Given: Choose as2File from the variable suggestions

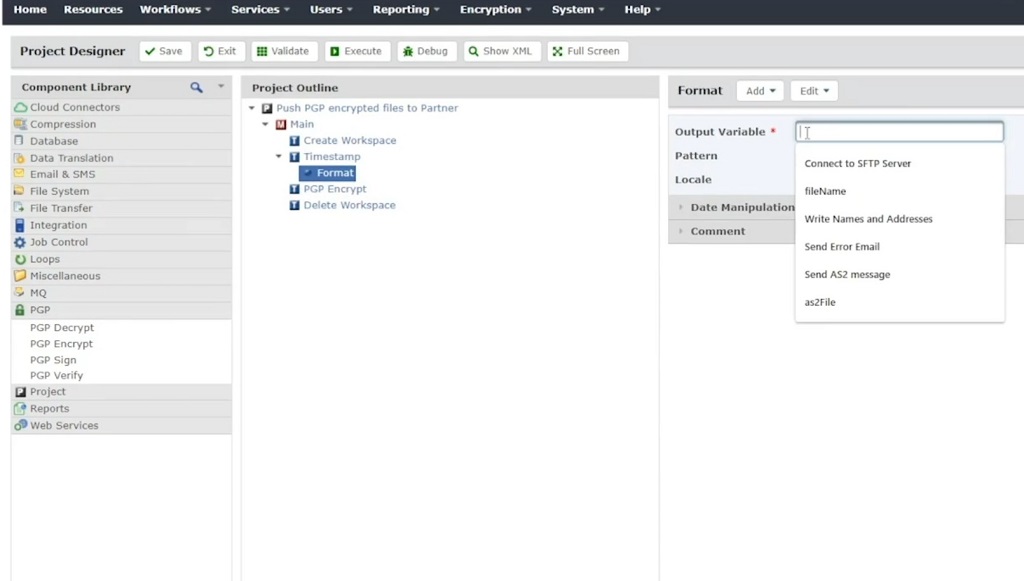Looking at the screenshot, I should tap(899, 302).
